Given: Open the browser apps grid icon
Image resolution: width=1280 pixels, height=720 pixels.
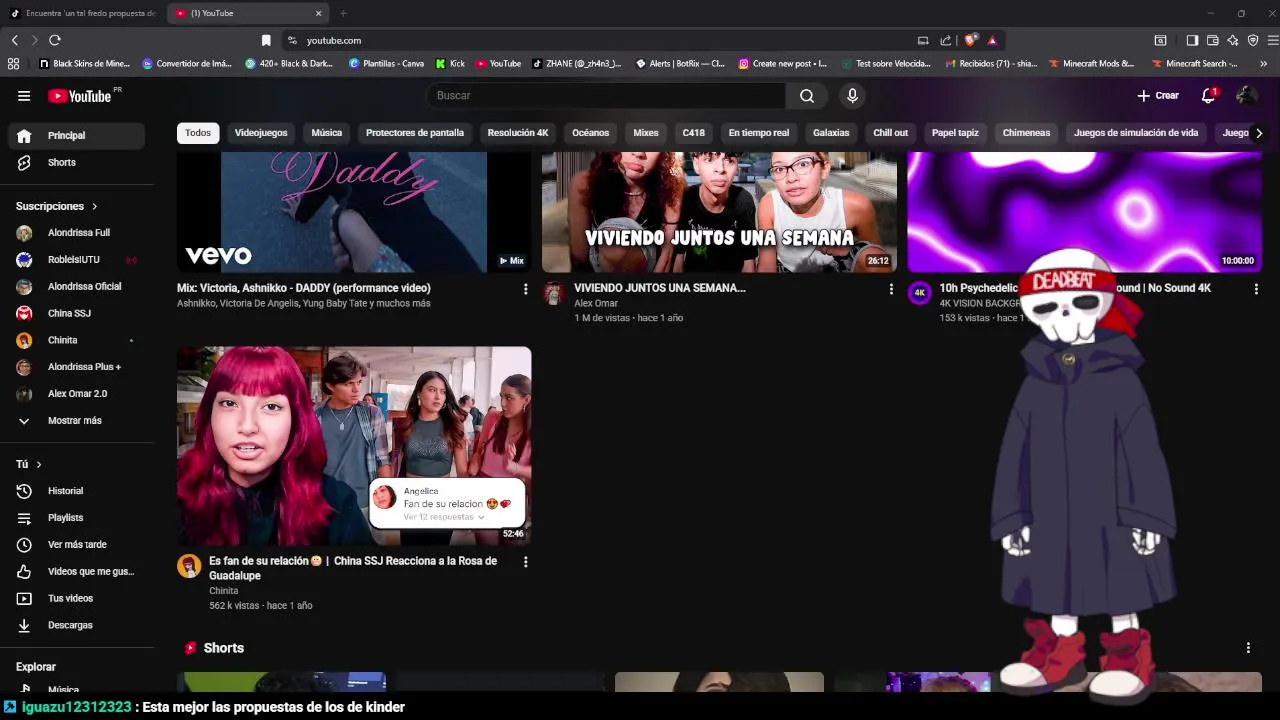Looking at the screenshot, I should tap(13, 63).
